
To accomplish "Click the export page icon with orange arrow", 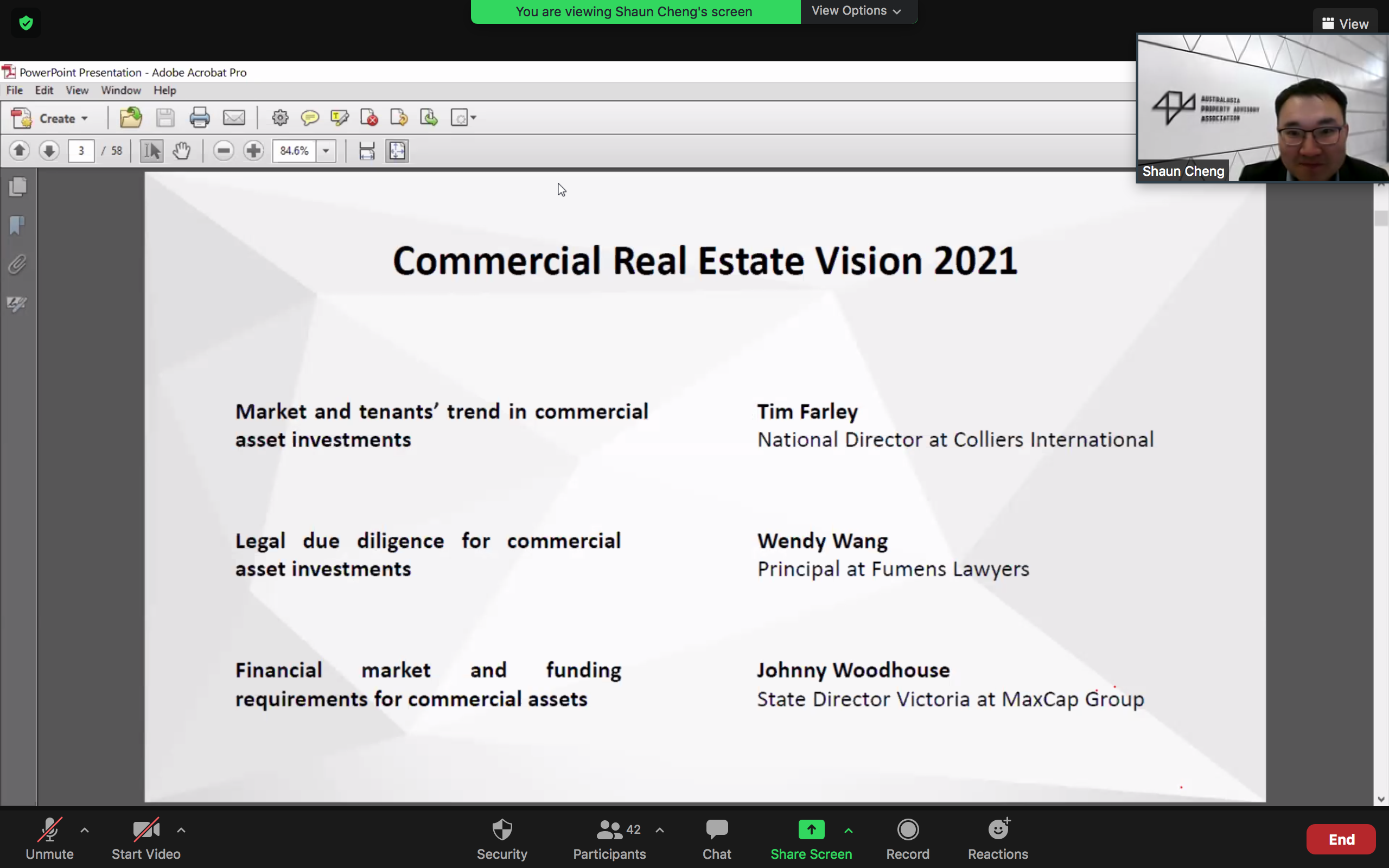I will click(399, 118).
